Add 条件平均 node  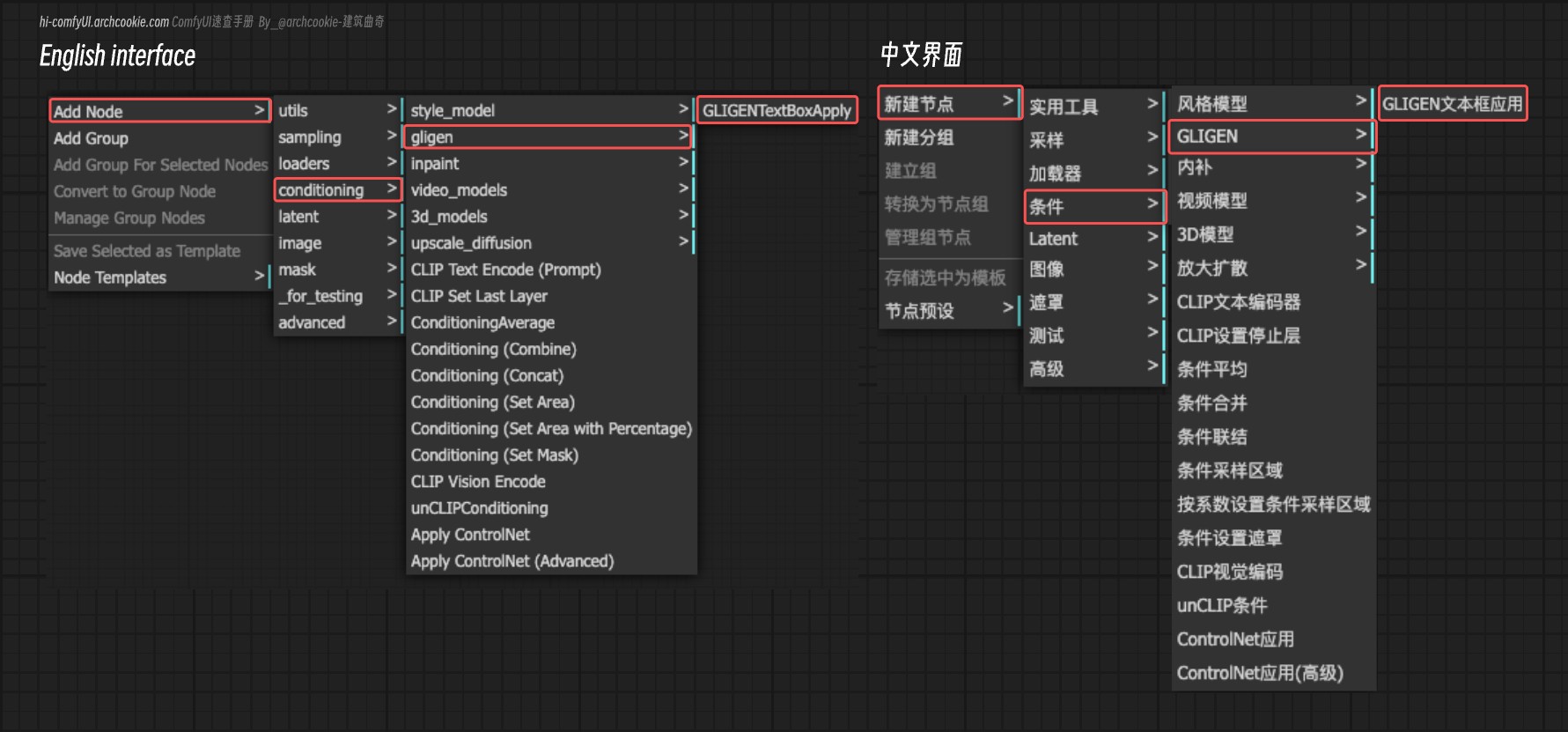(1272, 369)
